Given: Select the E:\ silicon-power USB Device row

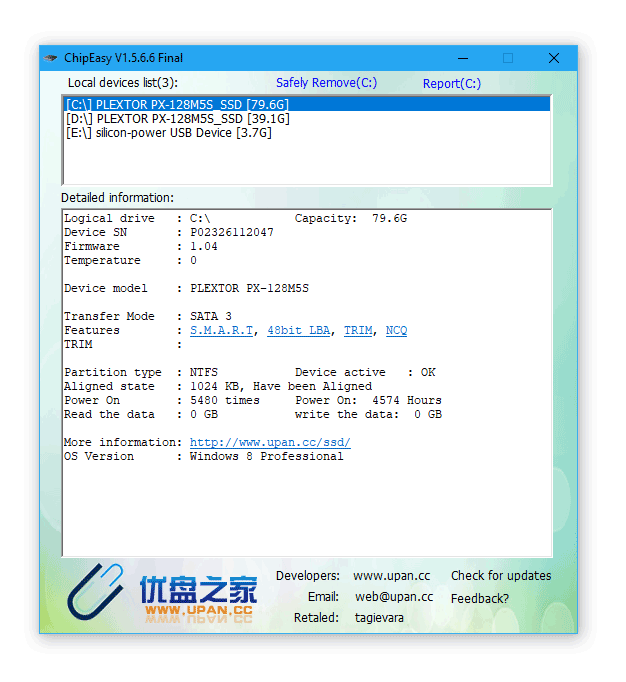Looking at the screenshot, I should [x=307, y=133].
